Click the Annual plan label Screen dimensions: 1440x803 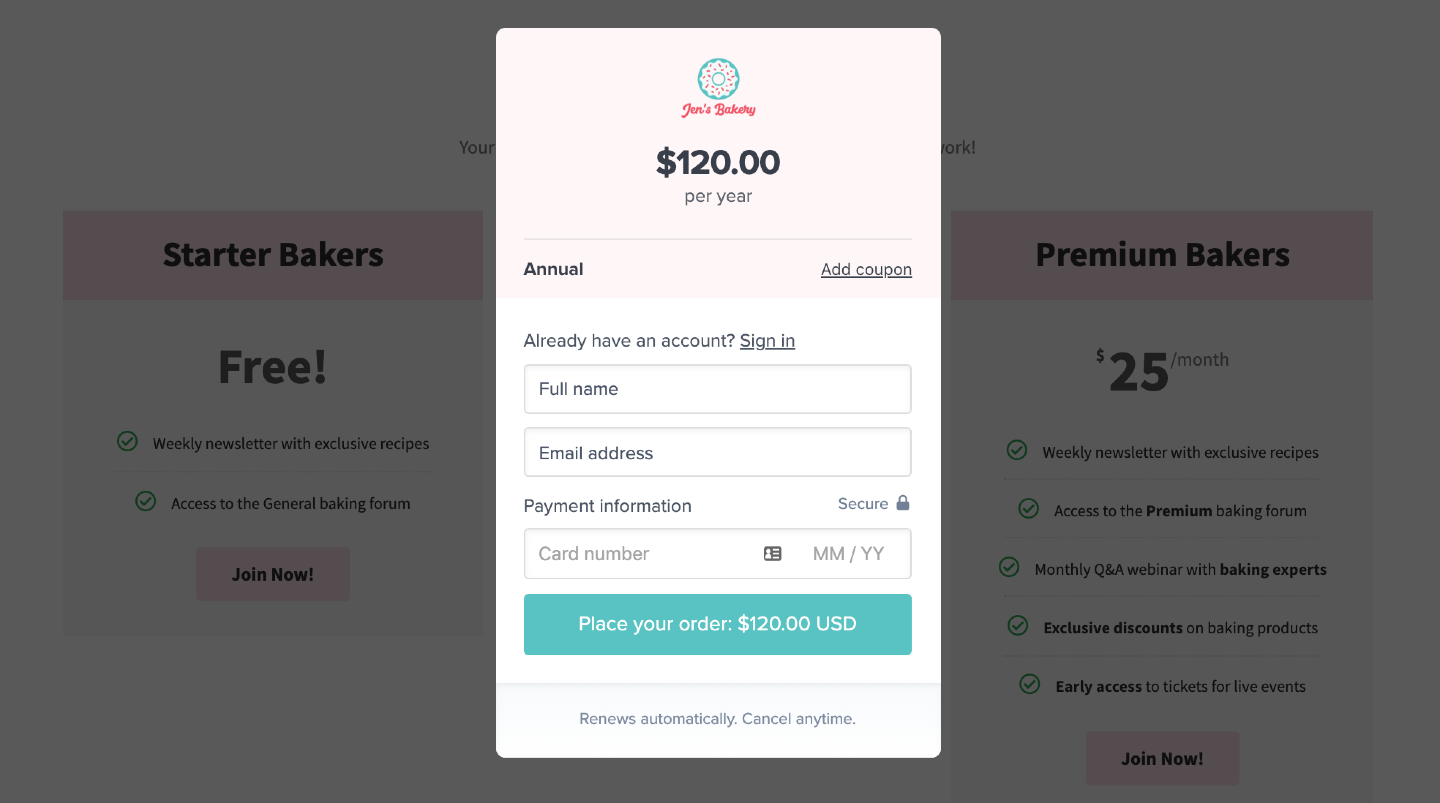553,269
